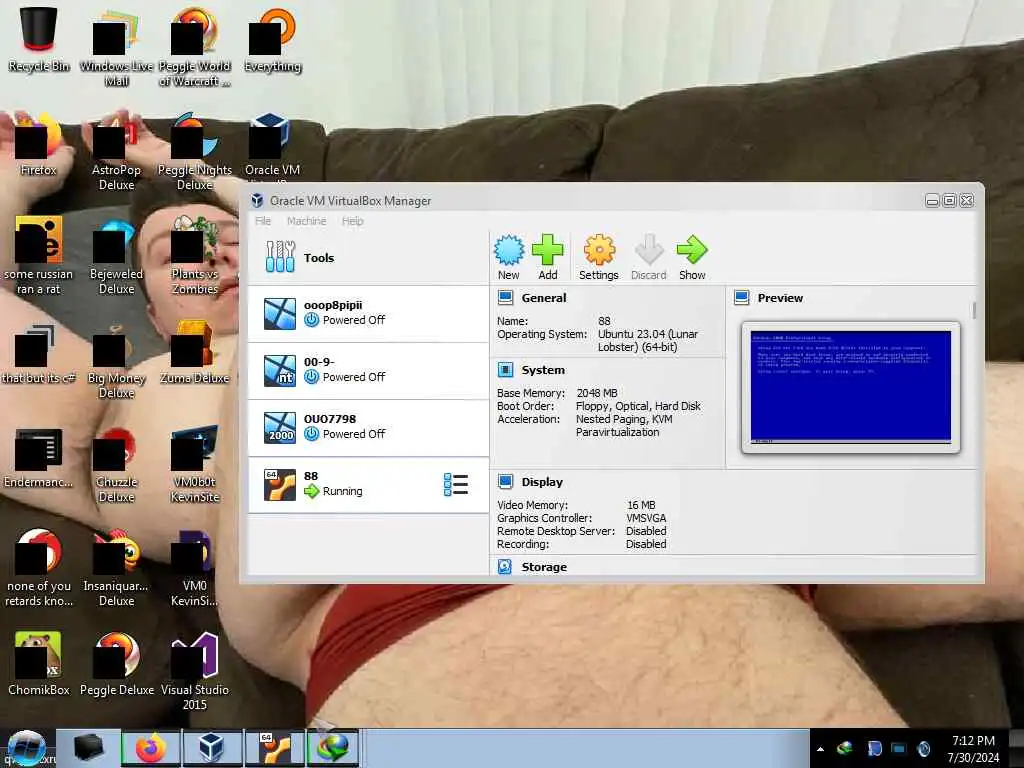Click the Storage section header
The image size is (1024, 768).
[x=544, y=567]
